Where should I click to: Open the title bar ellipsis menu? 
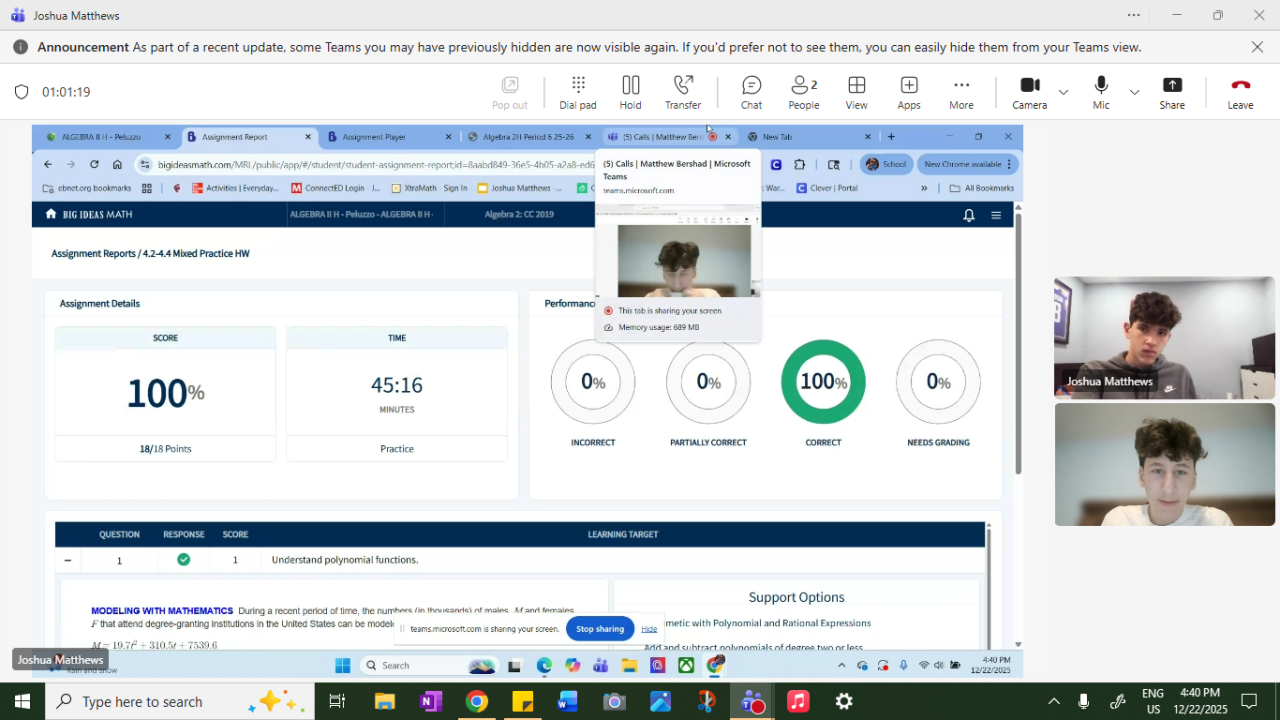(1133, 15)
